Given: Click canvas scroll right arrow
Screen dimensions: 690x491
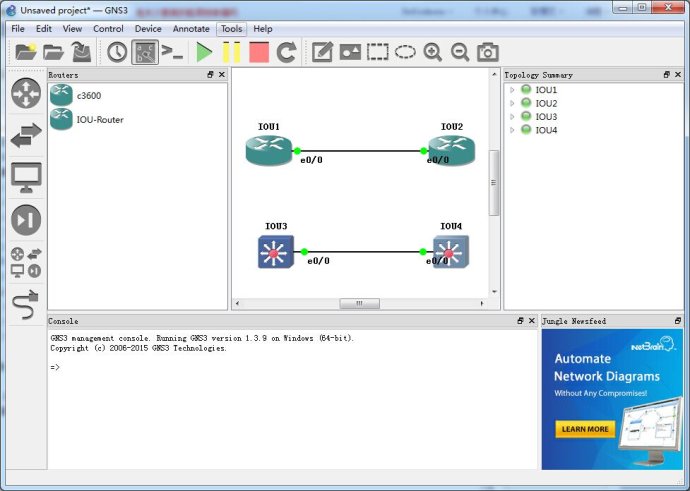Looking at the screenshot, I should tap(482, 303).
